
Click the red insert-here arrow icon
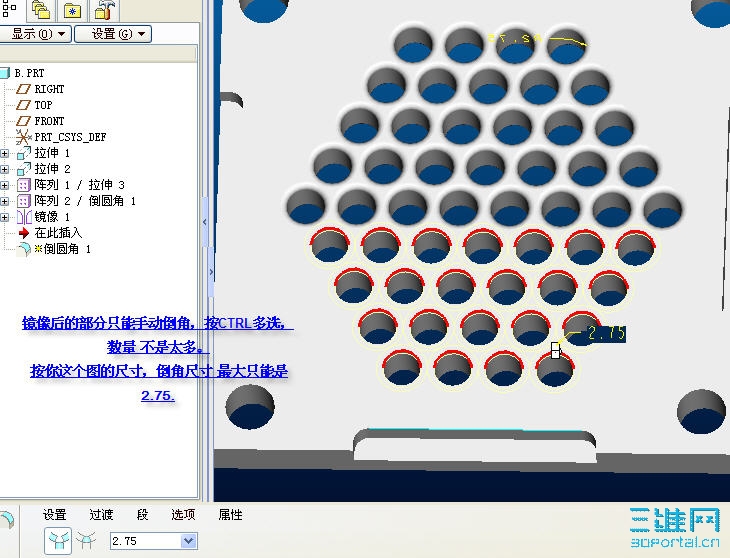point(24,233)
